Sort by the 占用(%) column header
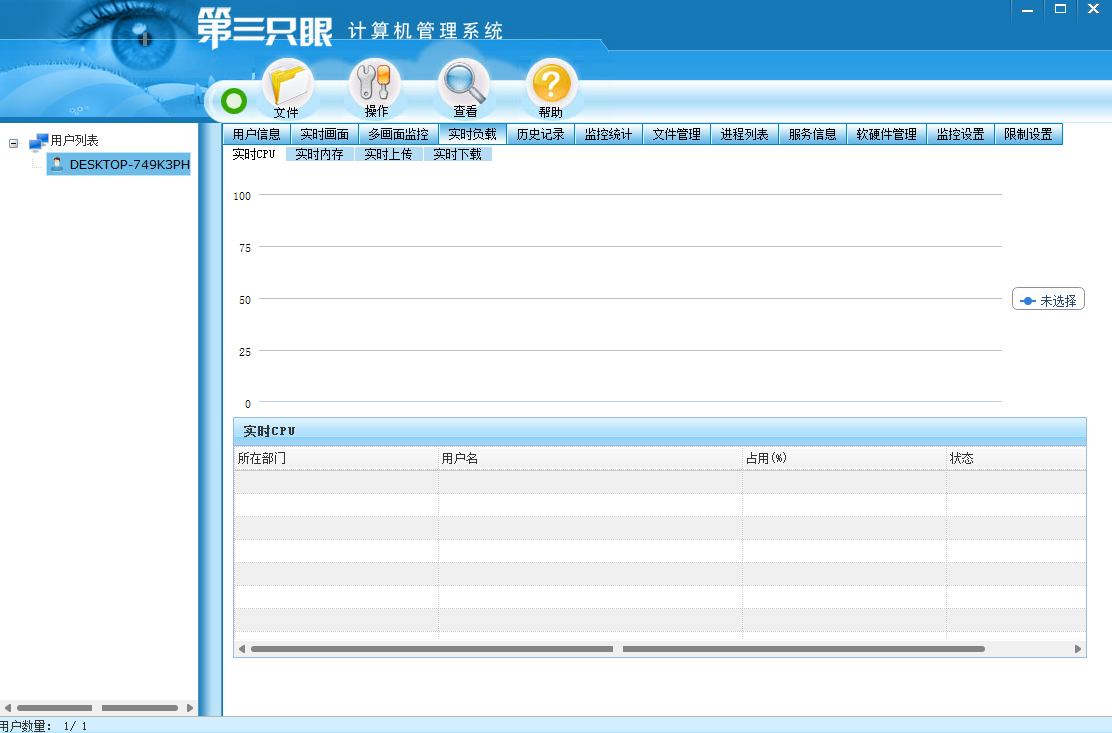 tap(766, 458)
